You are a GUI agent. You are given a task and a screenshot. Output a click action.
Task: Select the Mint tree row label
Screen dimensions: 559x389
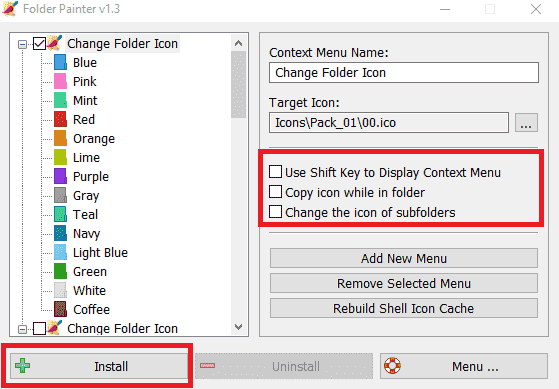click(85, 100)
